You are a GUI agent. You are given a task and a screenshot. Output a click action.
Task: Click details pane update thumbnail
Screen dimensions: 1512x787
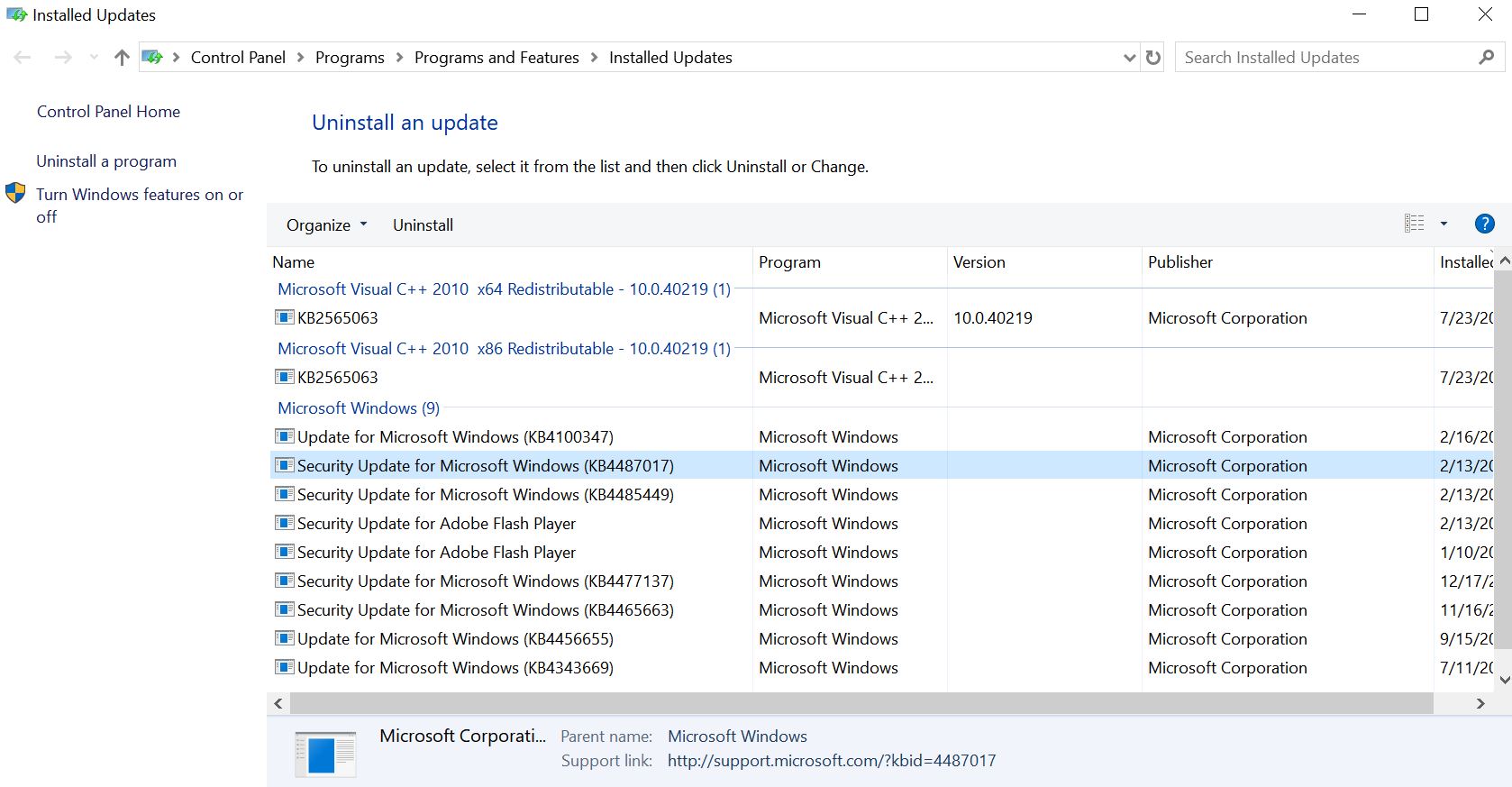click(325, 754)
